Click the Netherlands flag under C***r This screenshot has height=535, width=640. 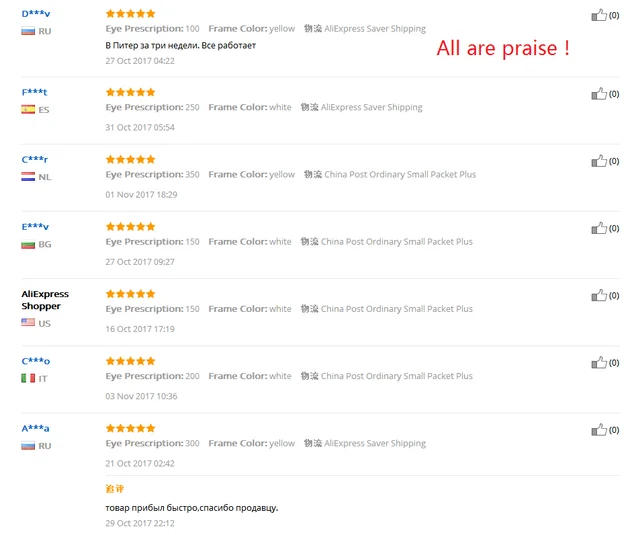pos(28,177)
